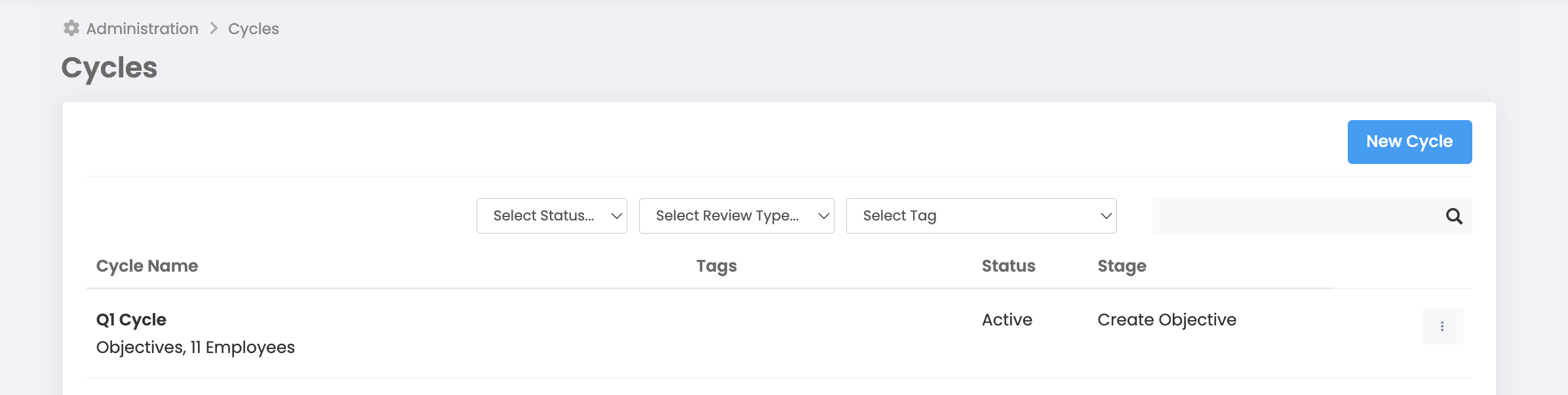Click the Status column header
This screenshot has width=1568, height=395.
point(1008,266)
